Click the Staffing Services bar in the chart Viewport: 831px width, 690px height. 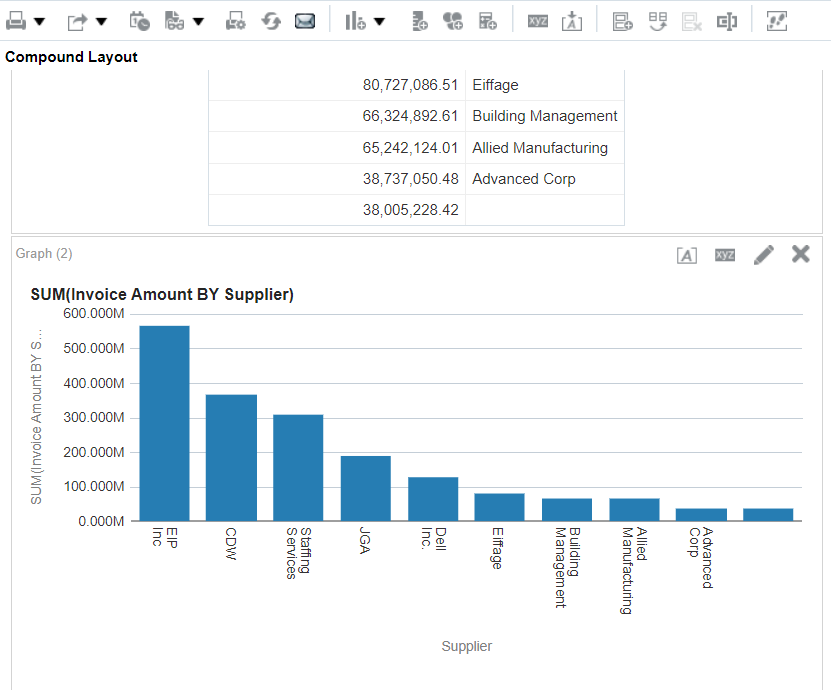pyautogui.click(x=298, y=467)
